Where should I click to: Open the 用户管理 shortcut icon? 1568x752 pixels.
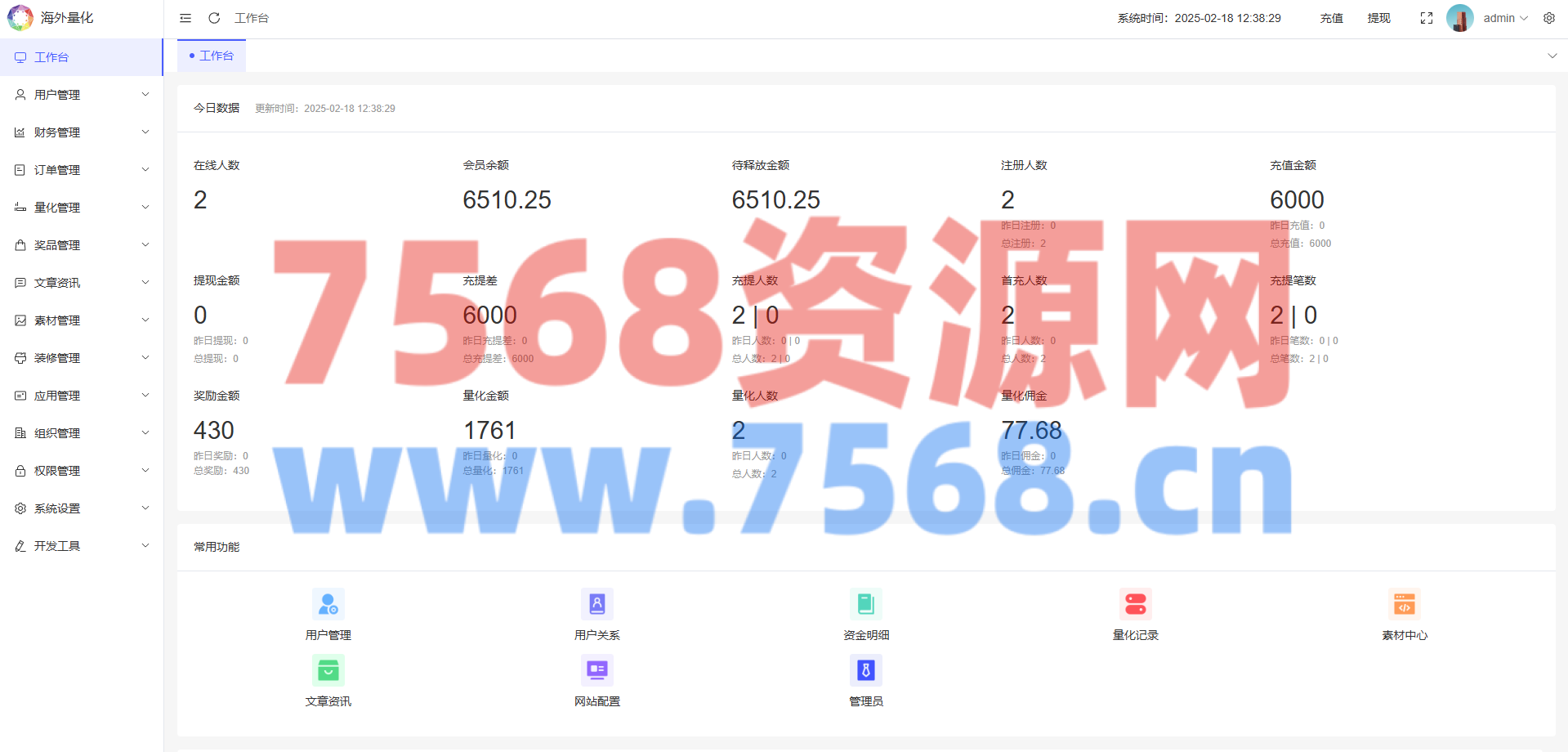coord(328,605)
